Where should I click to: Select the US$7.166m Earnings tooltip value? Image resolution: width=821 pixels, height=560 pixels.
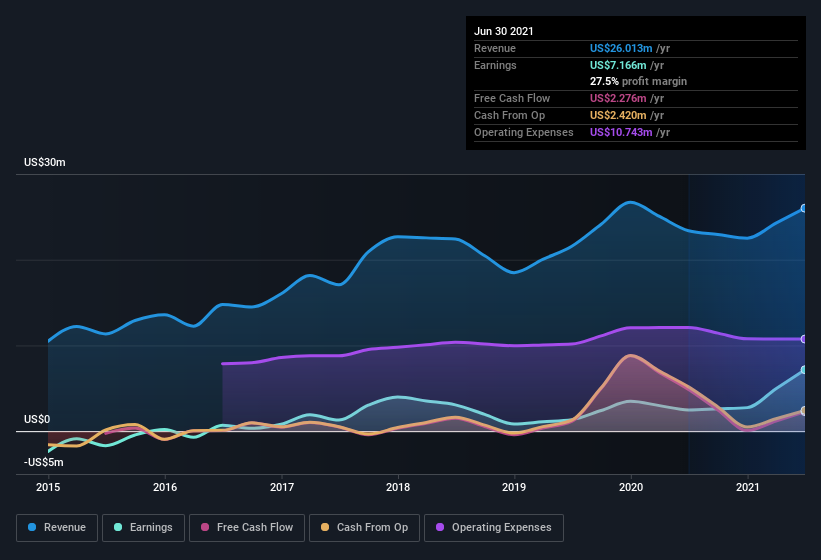pyautogui.click(x=617, y=65)
